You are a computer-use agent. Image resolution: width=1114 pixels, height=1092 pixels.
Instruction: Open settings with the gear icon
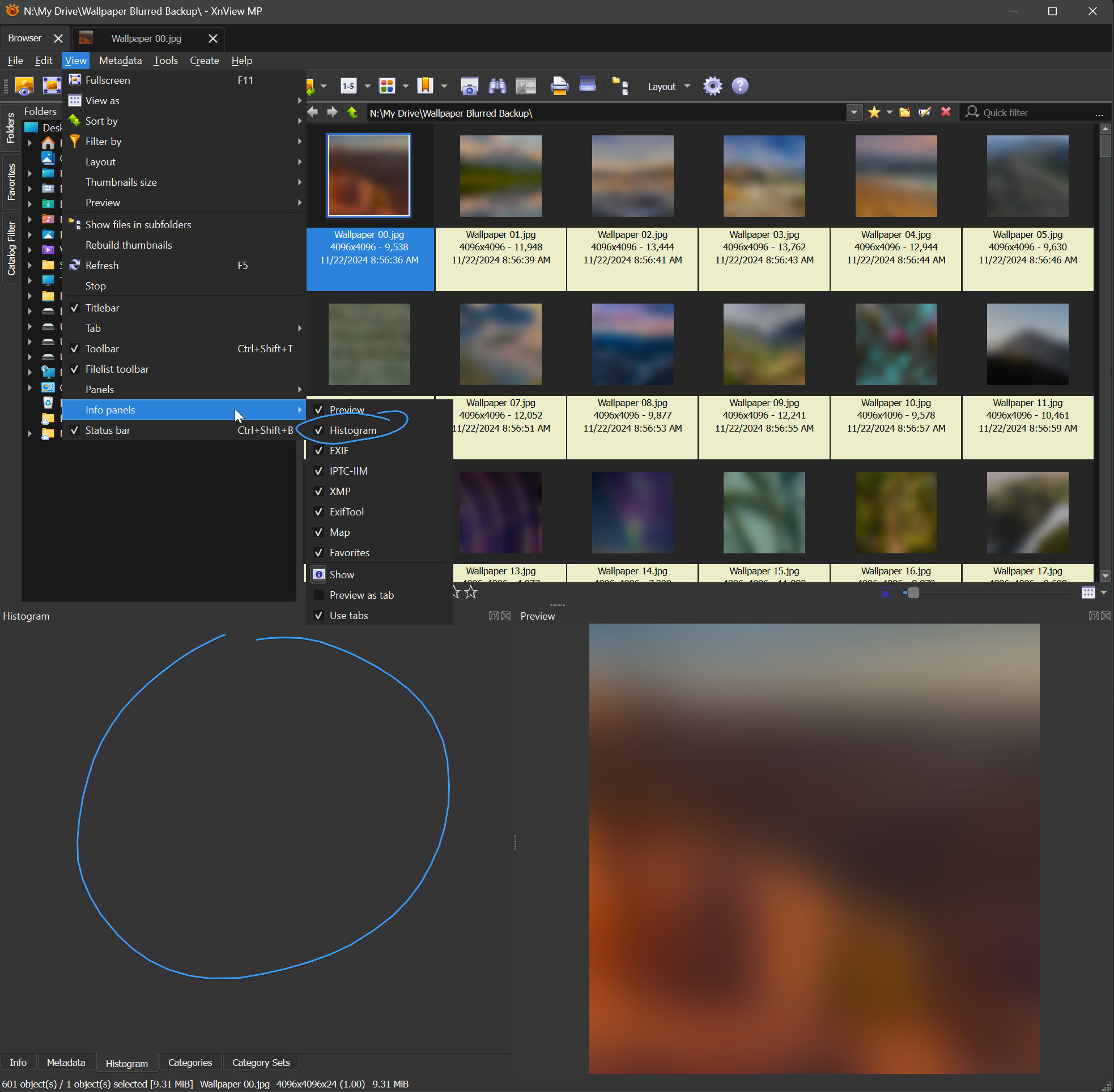(712, 86)
